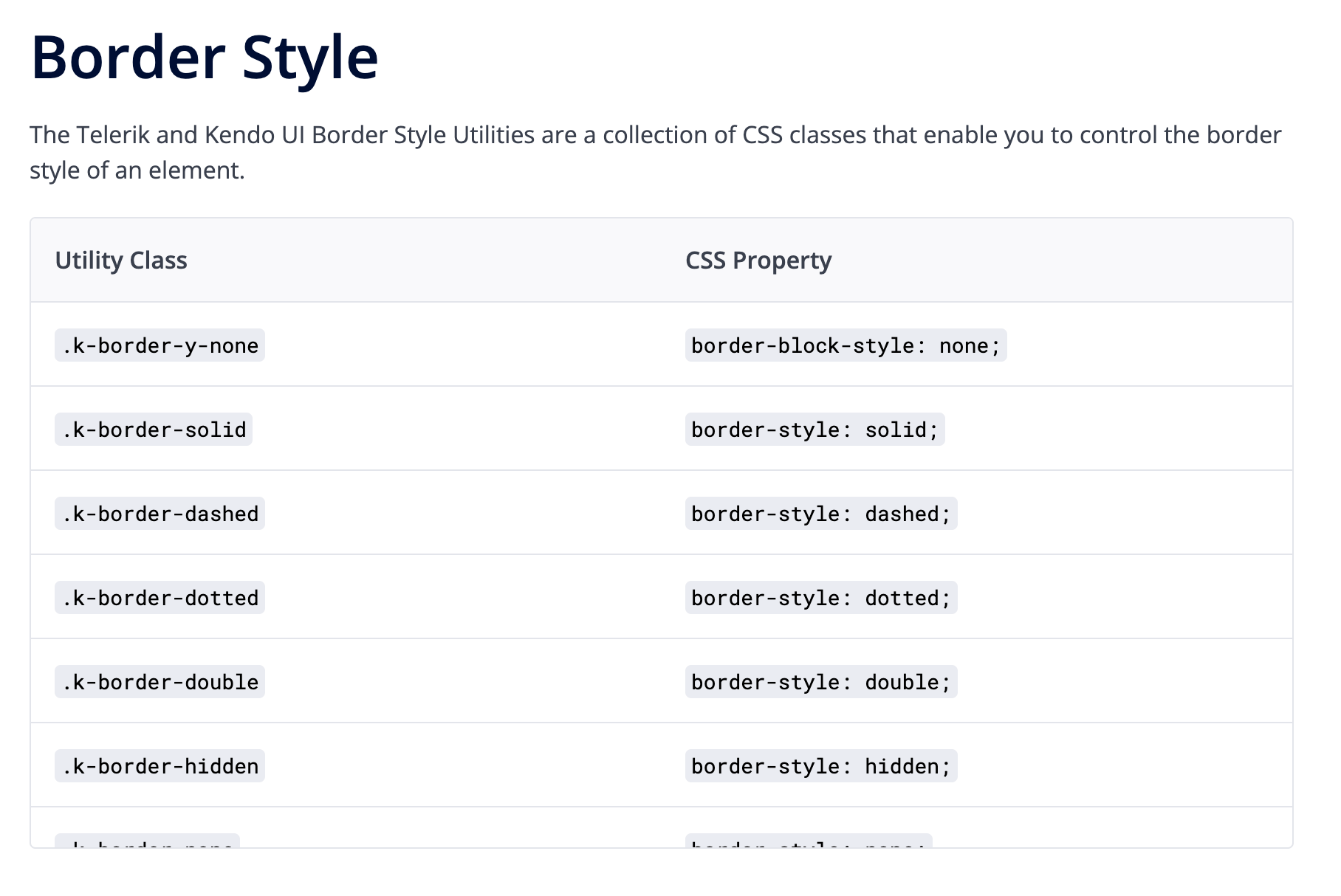The height and width of the screenshot is (896, 1341).
Task: Click the border-style: dotted; code cell
Action: tap(821, 598)
